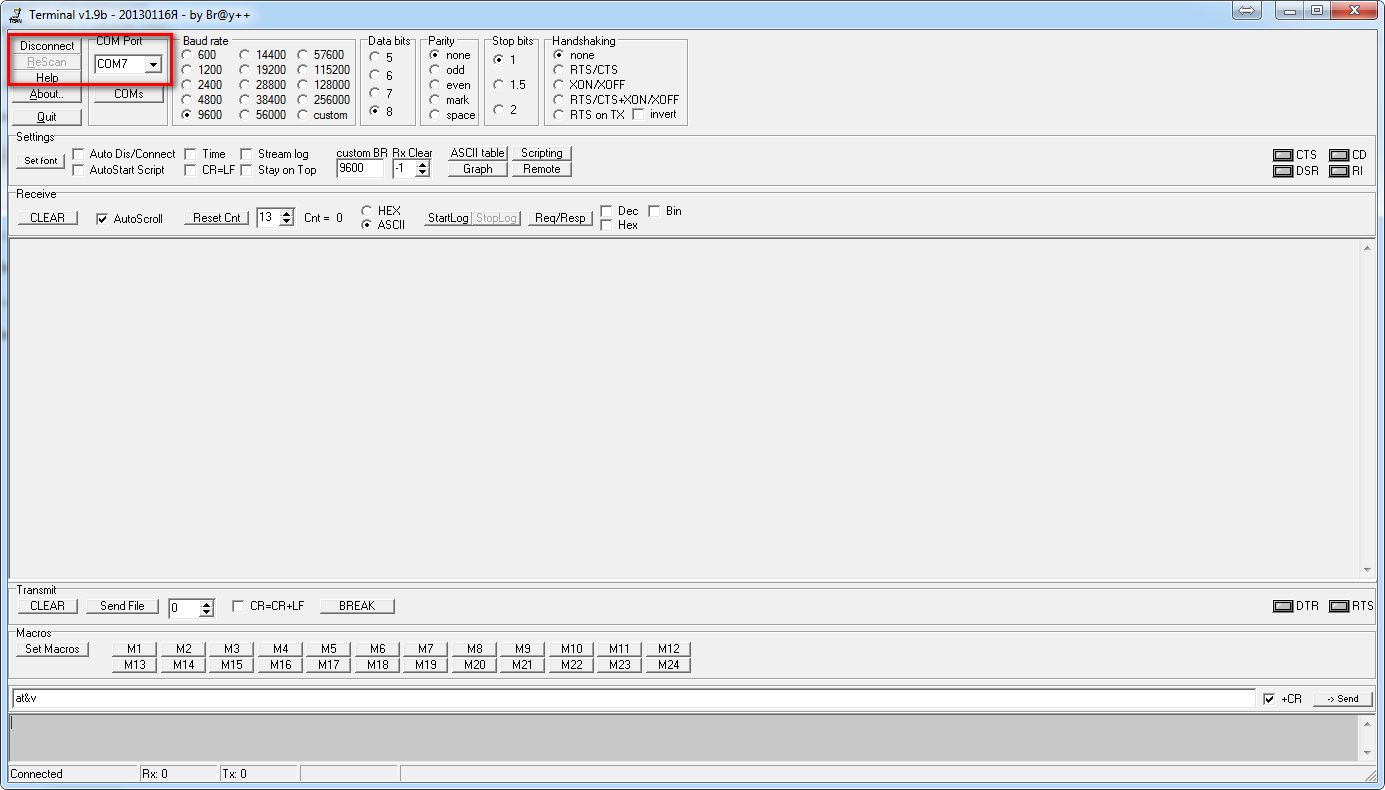This screenshot has width=1385, height=790.
Task: Open the COM Port dropdown
Action: pos(153,65)
